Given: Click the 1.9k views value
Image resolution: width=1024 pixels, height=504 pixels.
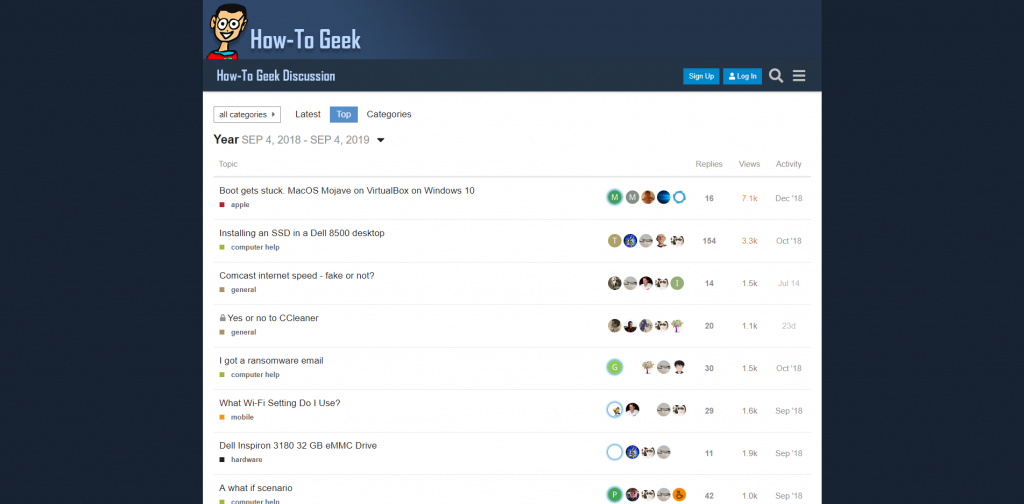Looking at the screenshot, I should pyautogui.click(x=749, y=453).
